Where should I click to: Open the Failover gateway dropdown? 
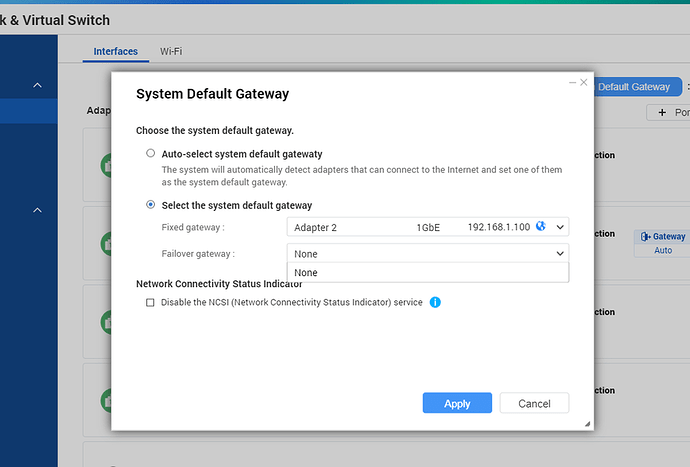click(428, 254)
